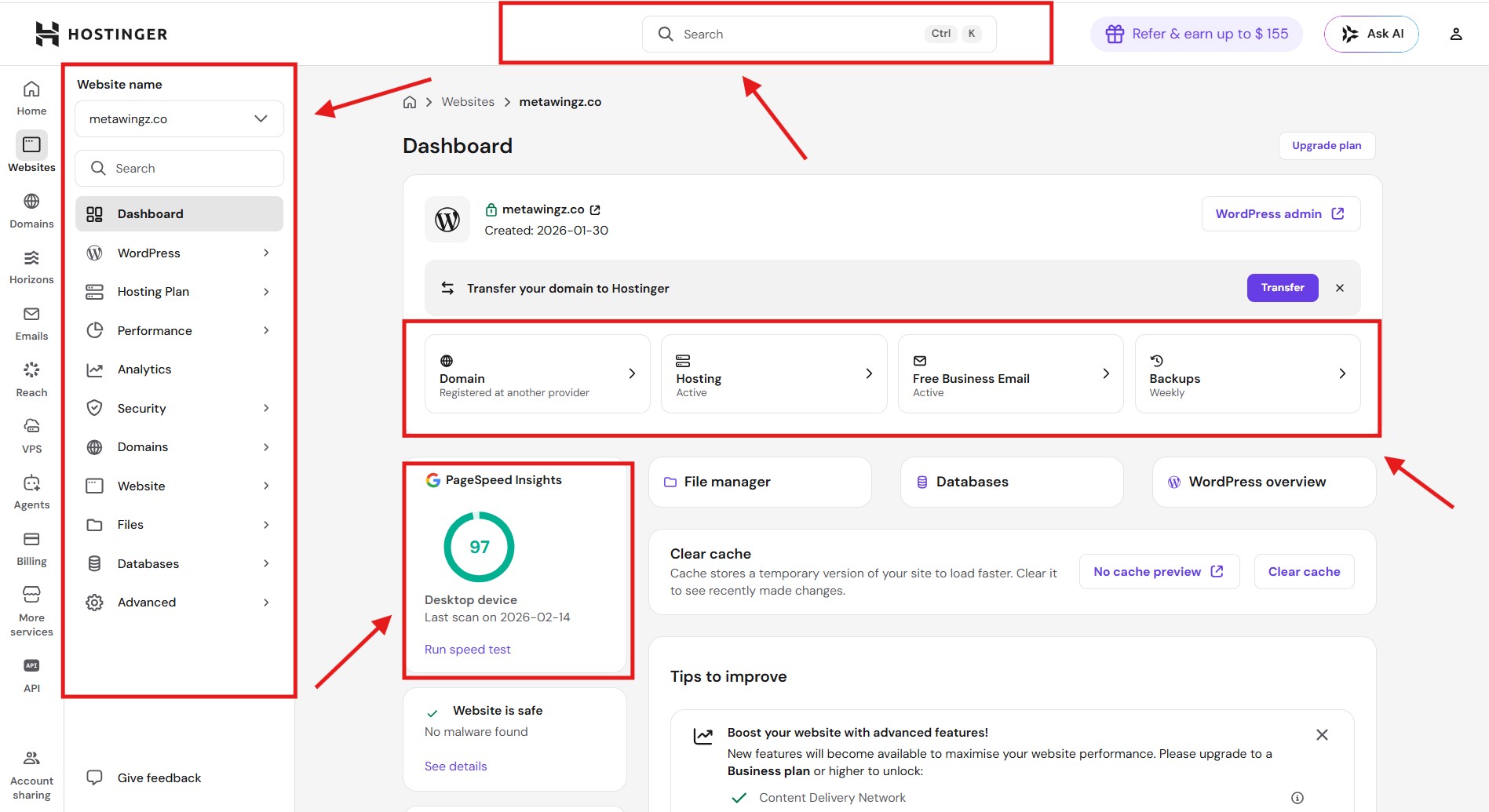Open the Hosting Active card

point(774,373)
